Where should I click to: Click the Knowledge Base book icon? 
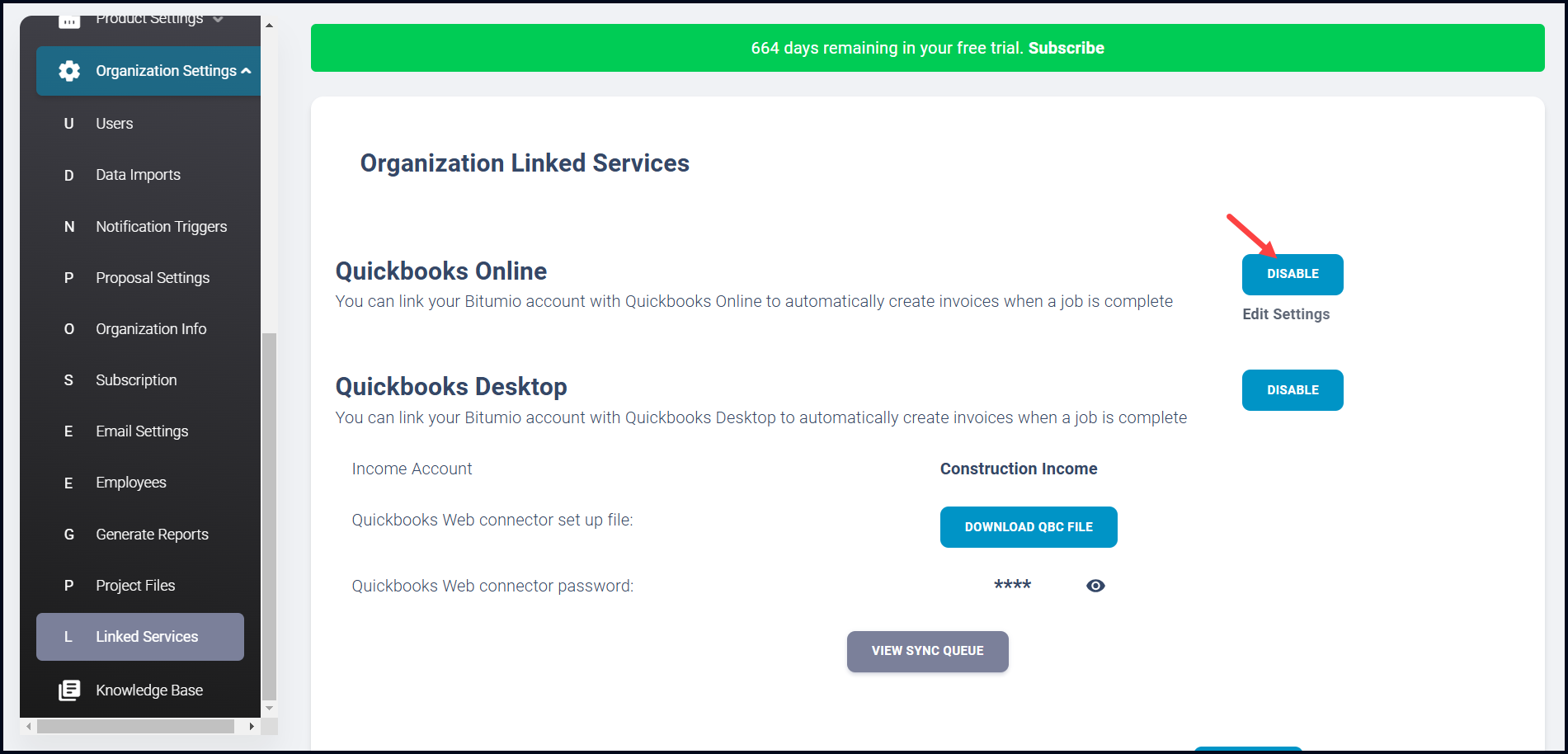(x=69, y=690)
